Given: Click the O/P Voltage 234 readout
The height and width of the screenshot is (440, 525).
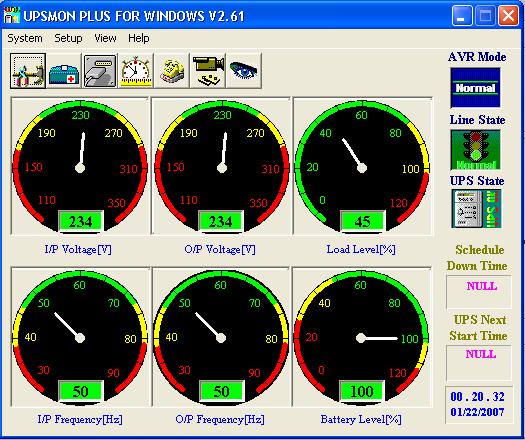Looking at the screenshot, I should point(221,221).
